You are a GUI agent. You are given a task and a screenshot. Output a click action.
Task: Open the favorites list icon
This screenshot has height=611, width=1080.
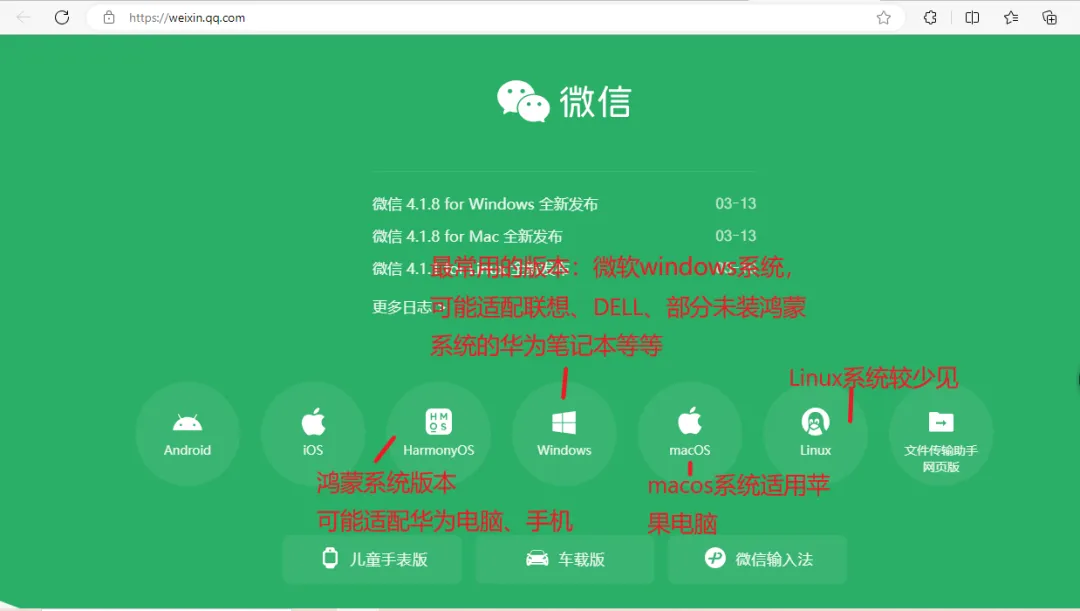tap(1010, 18)
